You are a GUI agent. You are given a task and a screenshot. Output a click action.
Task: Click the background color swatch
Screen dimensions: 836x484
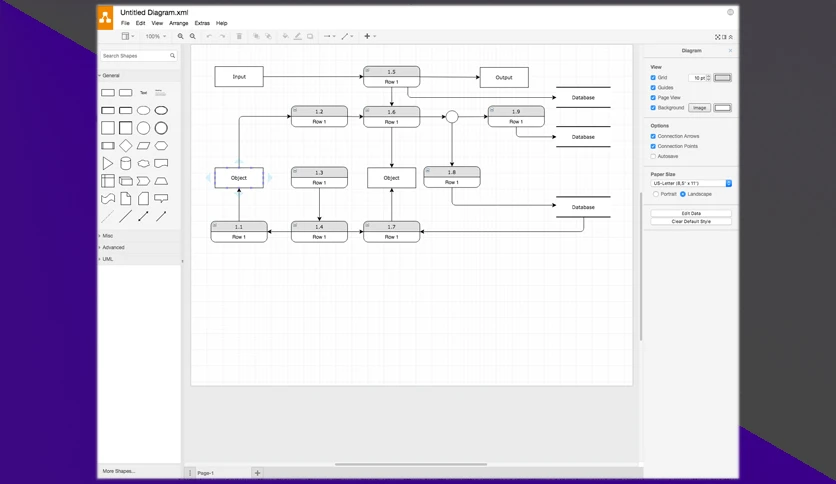722,108
